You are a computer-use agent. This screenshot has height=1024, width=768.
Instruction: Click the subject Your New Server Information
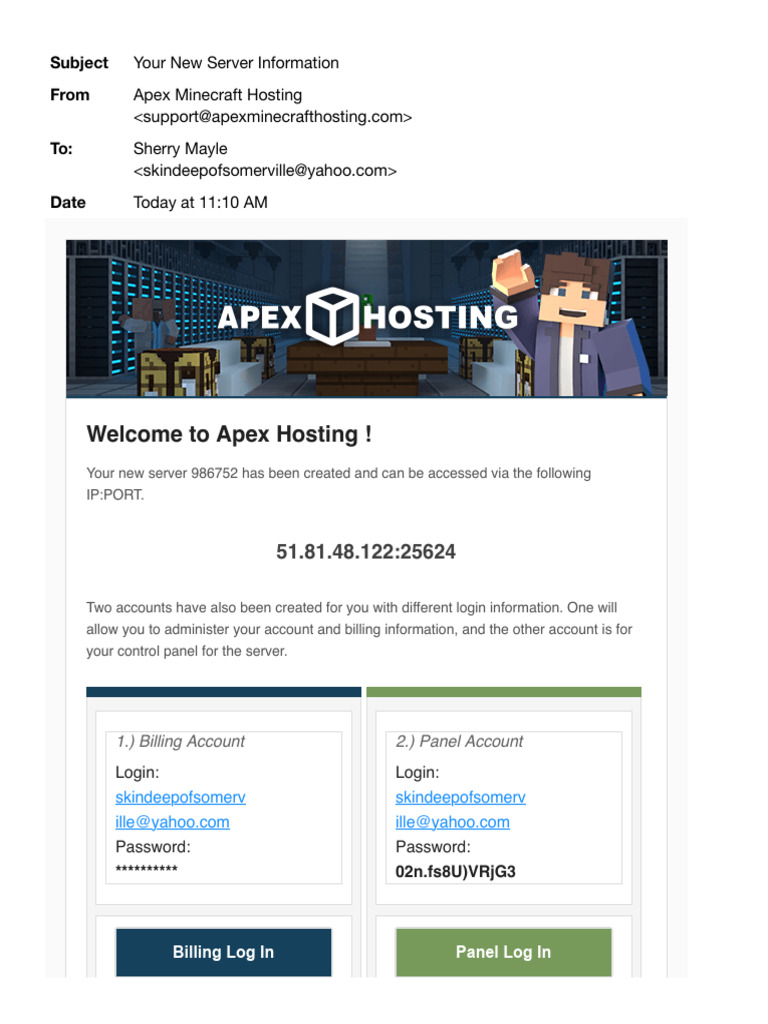click(x=236, y=63)
